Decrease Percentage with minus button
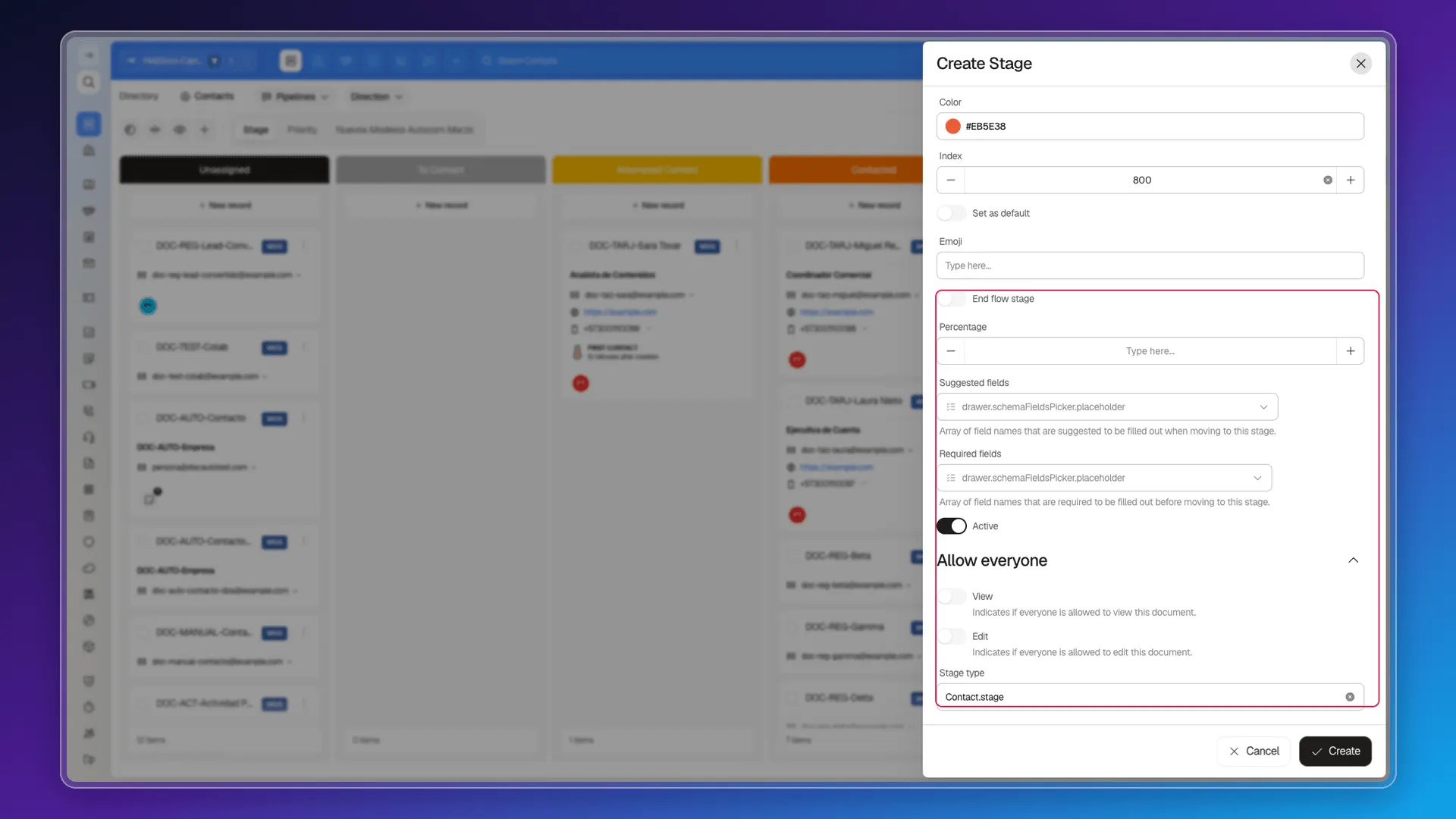 [x=950, y=351]
